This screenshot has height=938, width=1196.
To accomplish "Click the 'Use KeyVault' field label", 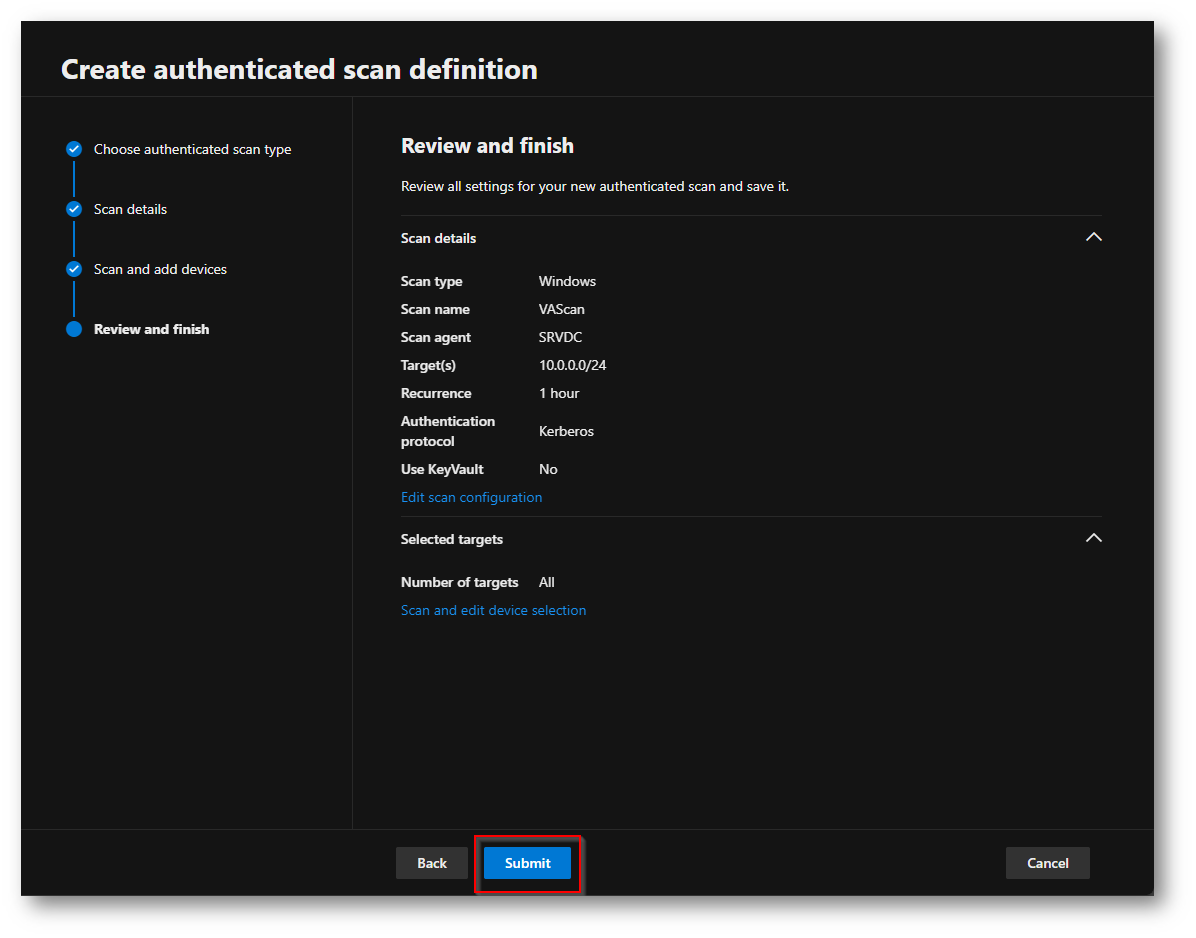I will pyautogui.click(x=442, y=470).
